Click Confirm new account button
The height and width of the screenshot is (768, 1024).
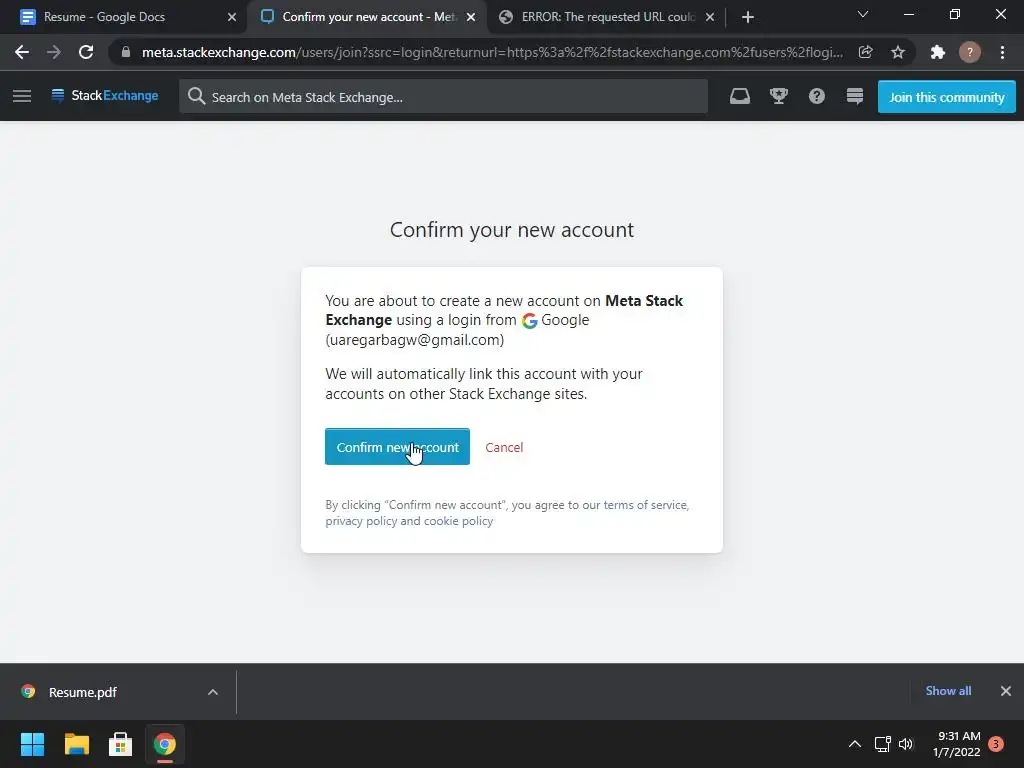397,447
